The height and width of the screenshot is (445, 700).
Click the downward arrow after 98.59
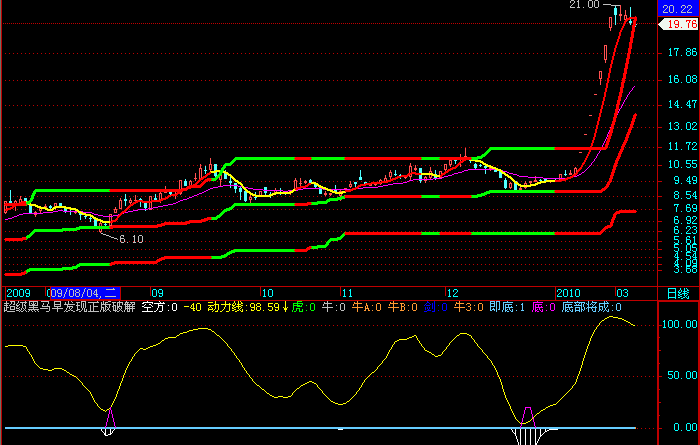coord(285,307)
